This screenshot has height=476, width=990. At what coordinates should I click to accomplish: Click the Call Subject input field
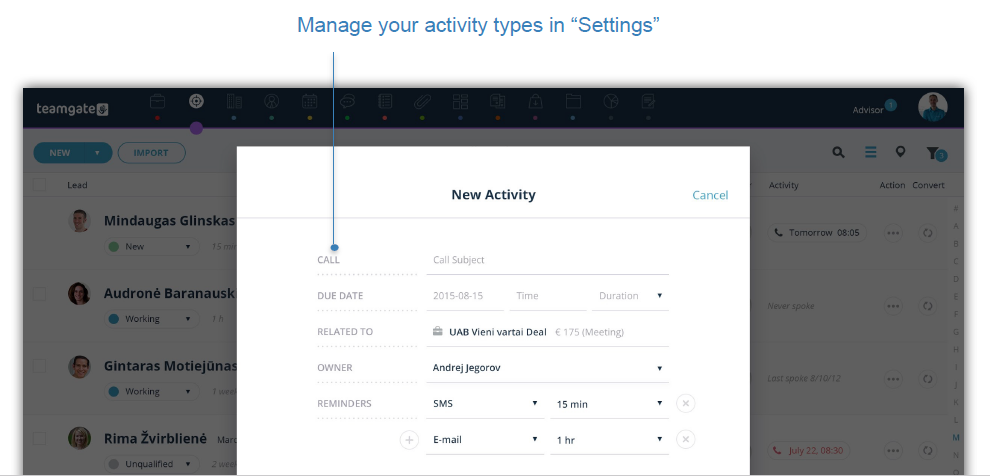pyautogui.click(x=547, y=260)
